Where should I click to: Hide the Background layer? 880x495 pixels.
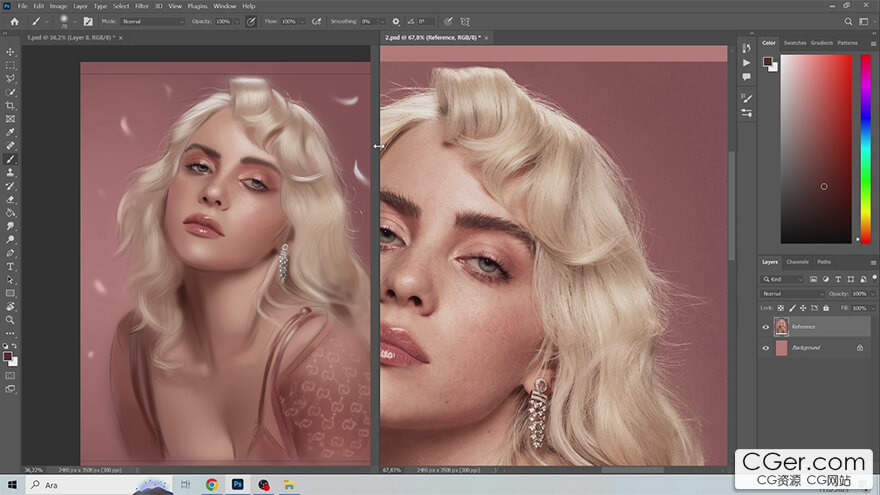[x=766, y=348]
